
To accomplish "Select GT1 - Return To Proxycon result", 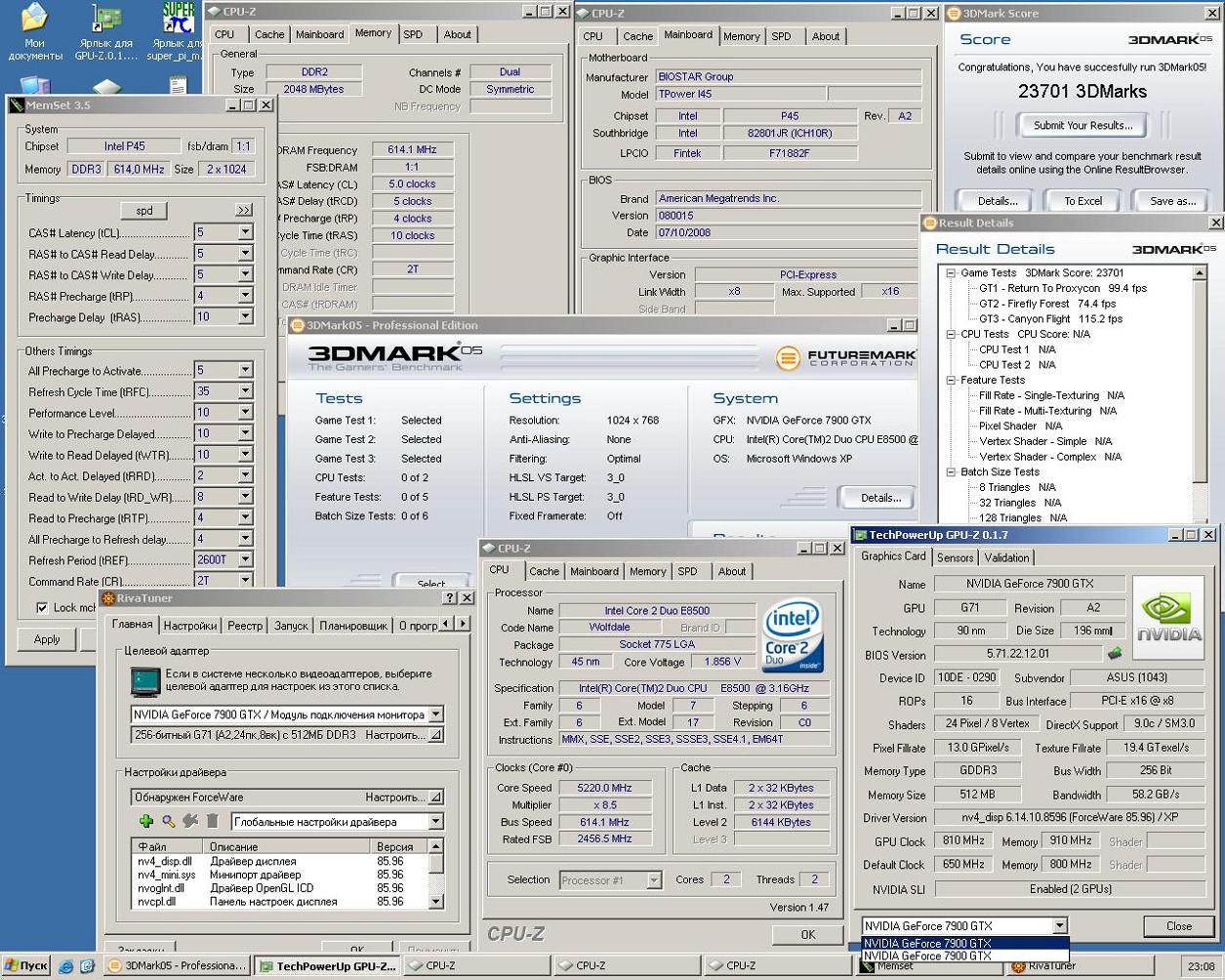I will click(x=1063, y=289).
